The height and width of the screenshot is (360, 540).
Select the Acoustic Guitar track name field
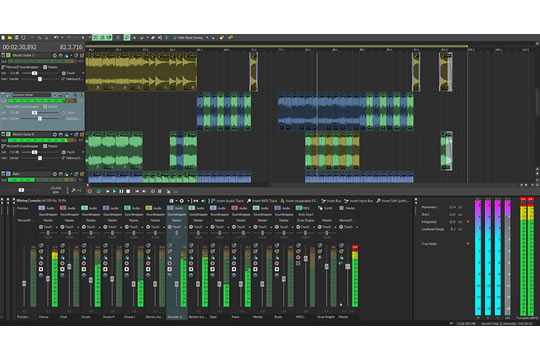click(x=32, y=95)
